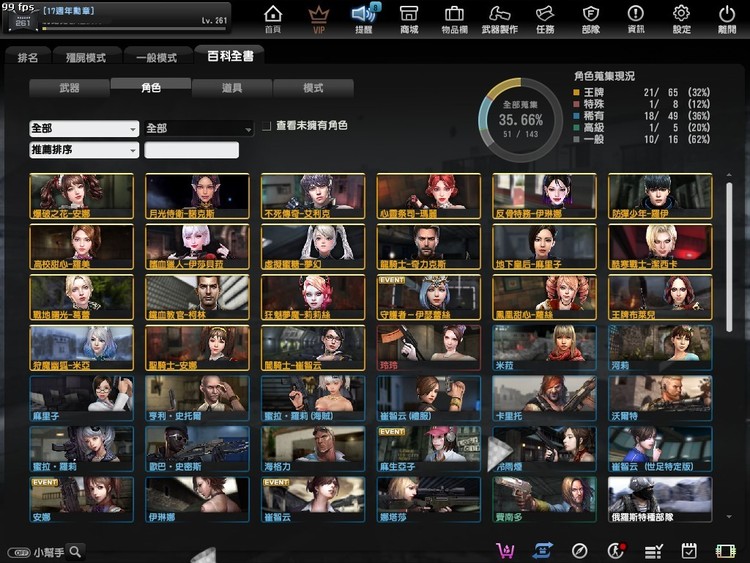750x563 pixels.
Task: Click the yellow 王牌 legend swatch
Action: pyautogui.click(x=576, y=92)
